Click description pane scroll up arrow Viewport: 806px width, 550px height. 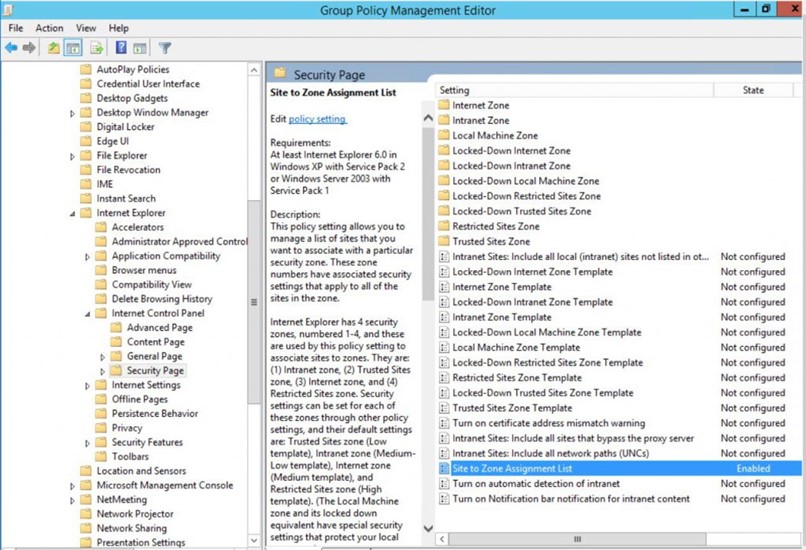click(428, 118)
